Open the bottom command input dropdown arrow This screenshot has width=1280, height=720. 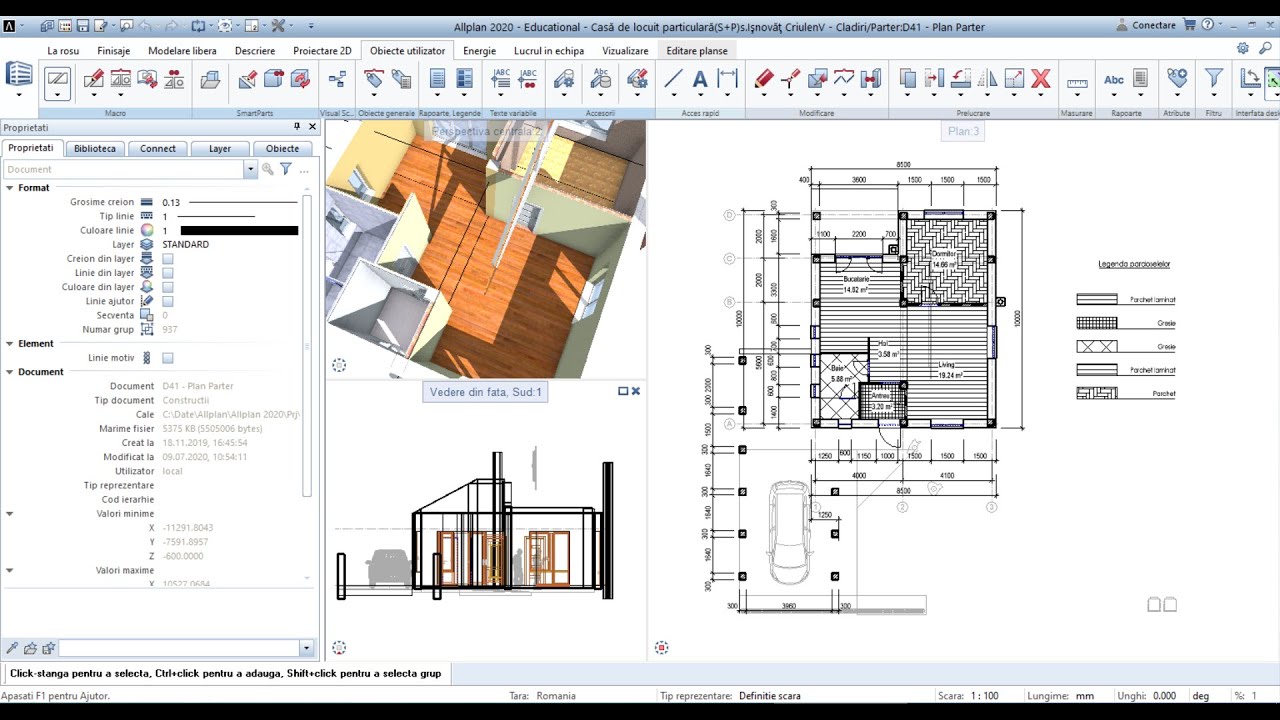click(306, 649)
